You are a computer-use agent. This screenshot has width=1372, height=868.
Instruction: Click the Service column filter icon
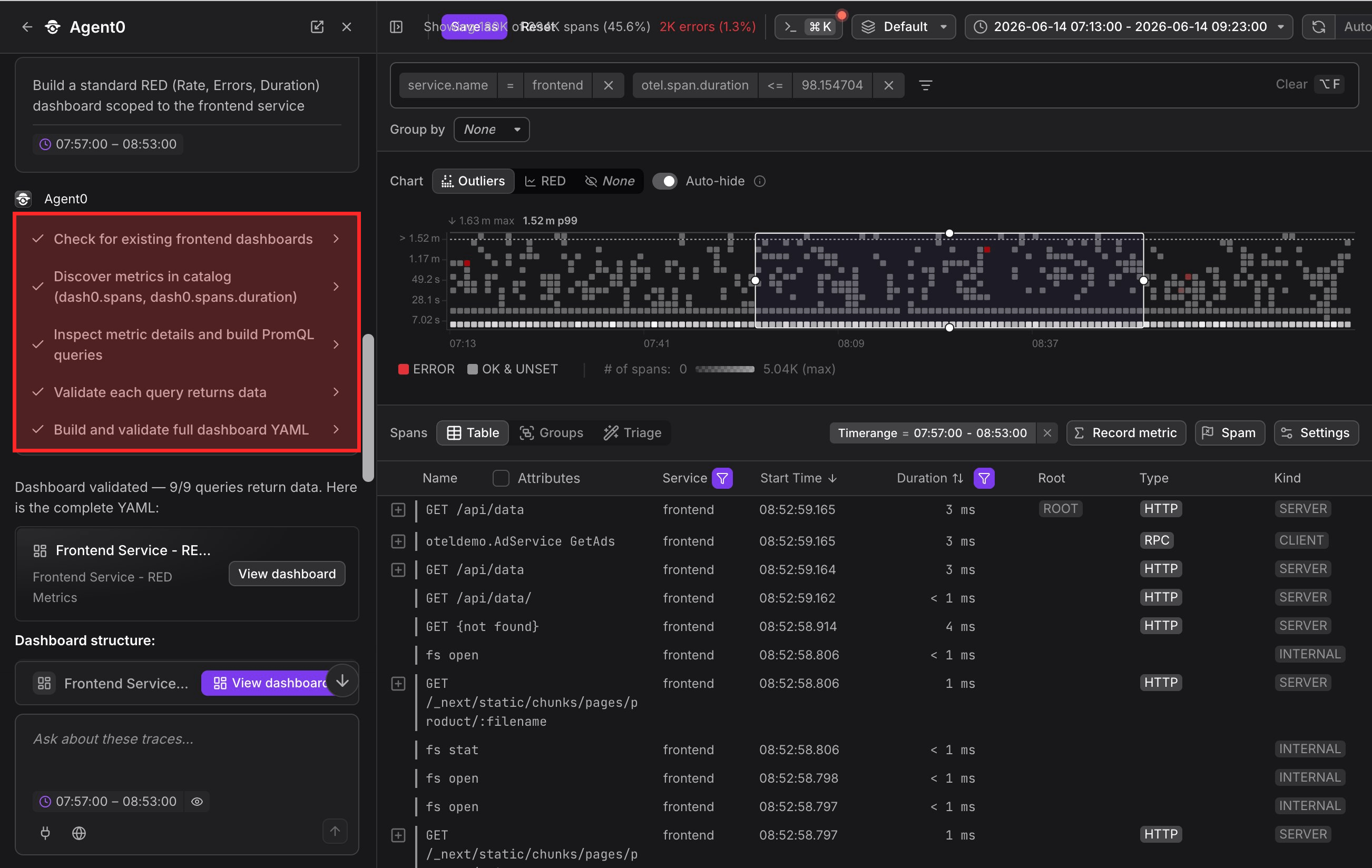coord(722,478)
